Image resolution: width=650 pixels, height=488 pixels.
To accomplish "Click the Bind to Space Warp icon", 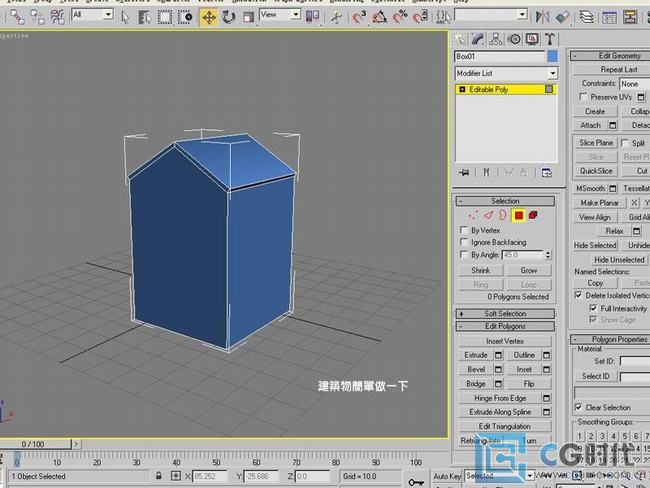I will (57, 17).
